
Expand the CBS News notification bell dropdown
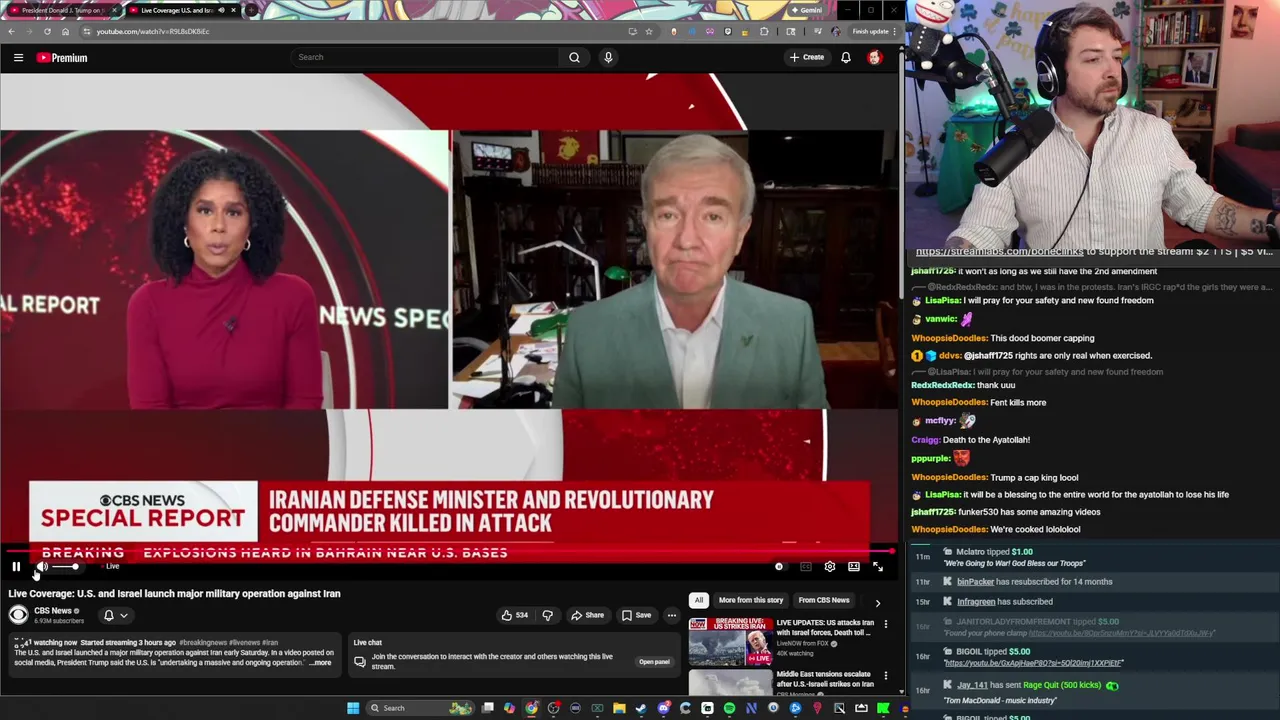pos(115,615)
